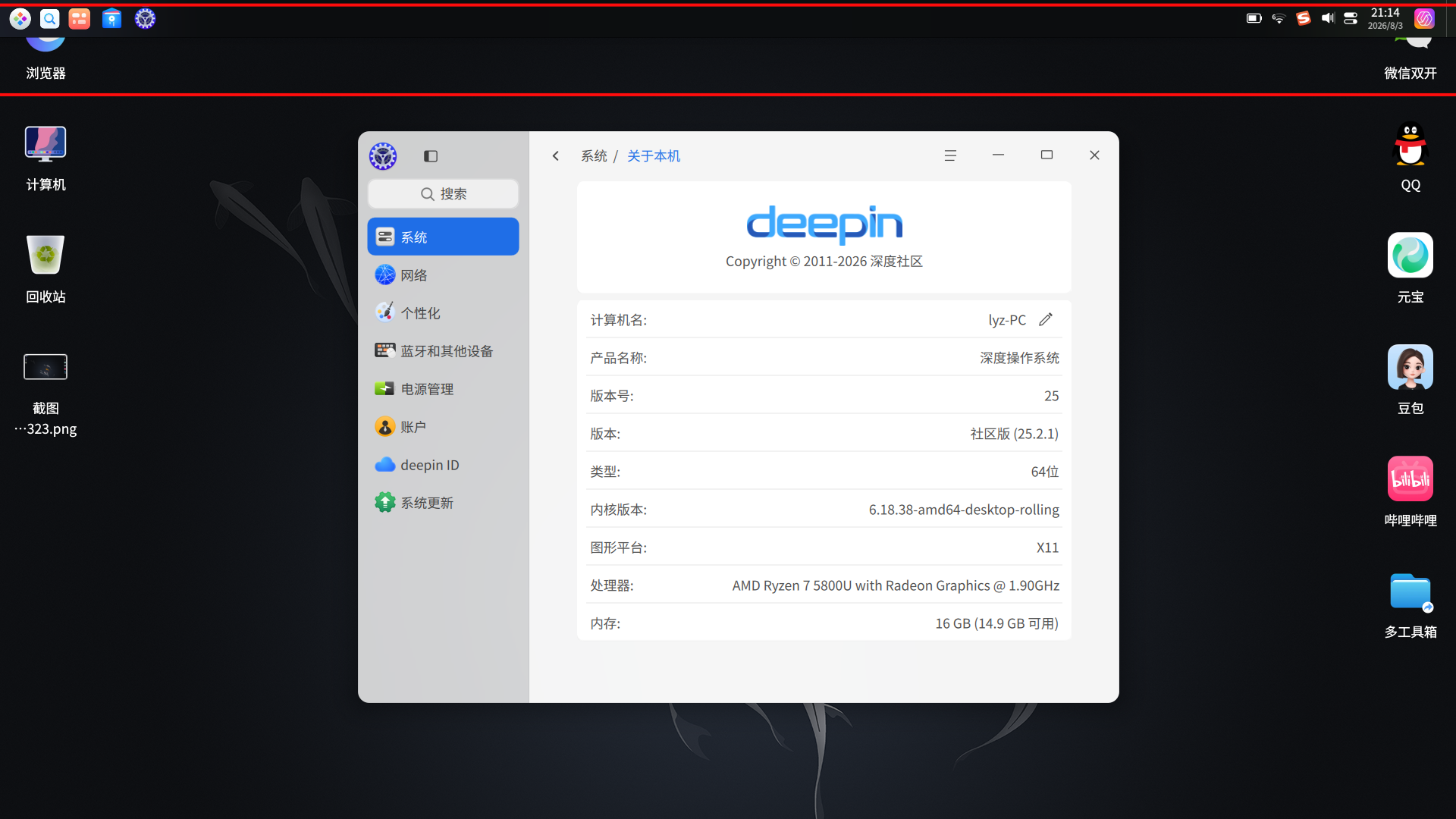This screenshot has width=1456, height=819.
Task: Open the purple AI assistant icon in tray
Action: click(1424, 18)
